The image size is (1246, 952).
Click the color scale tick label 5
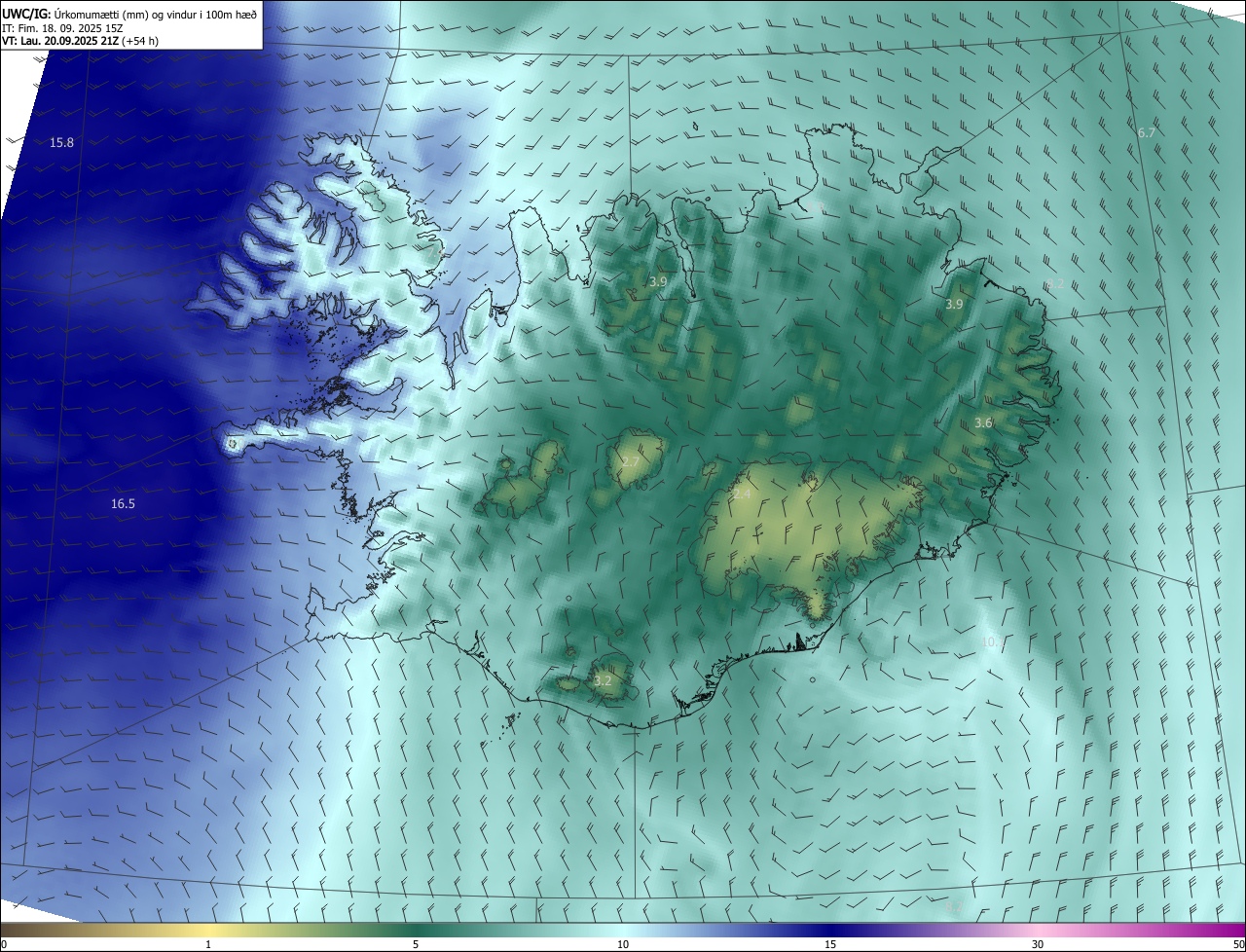pyautogui.click(x=416, y=944)
